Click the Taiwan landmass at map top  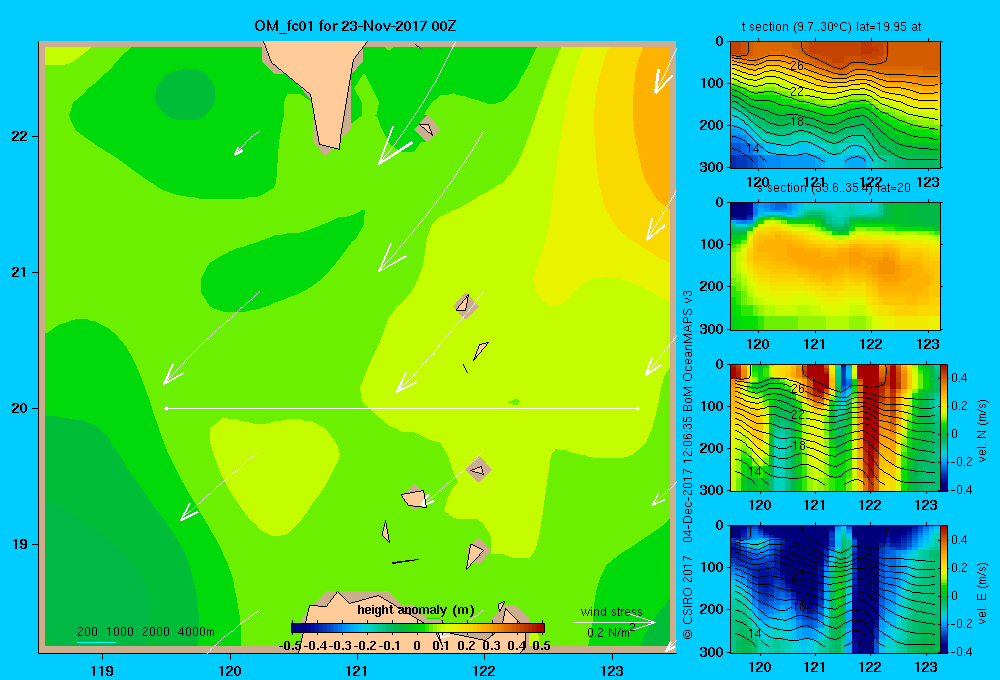pos(319,83)
